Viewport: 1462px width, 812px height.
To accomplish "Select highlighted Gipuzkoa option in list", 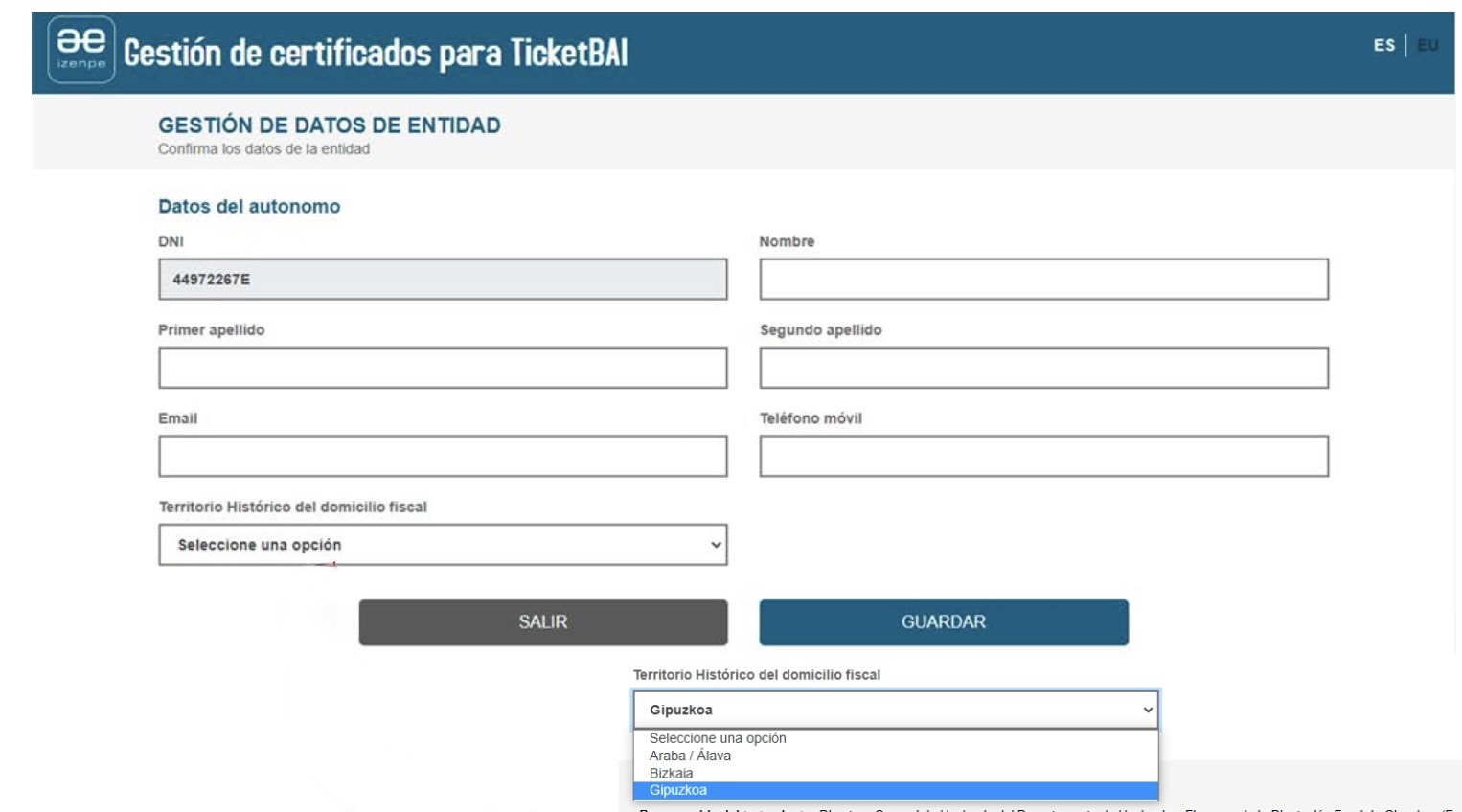I will pos(896,790).
